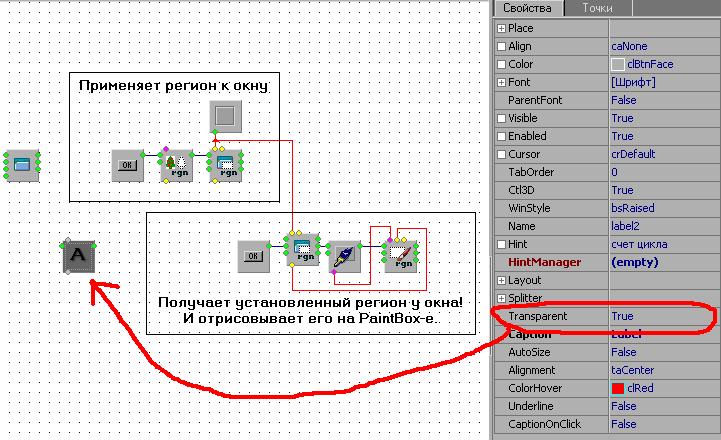Expand the Layout property group

[x=501, y=281]
